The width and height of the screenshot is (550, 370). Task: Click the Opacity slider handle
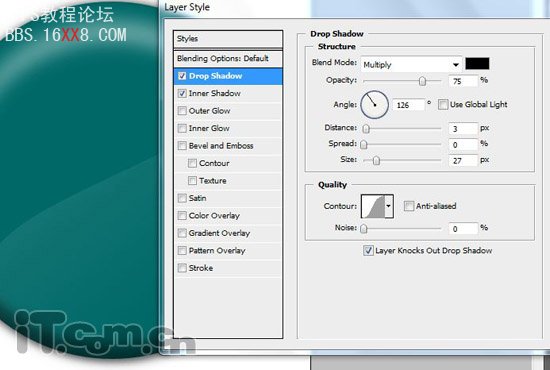pyautogui.click(x=422, y=81)
